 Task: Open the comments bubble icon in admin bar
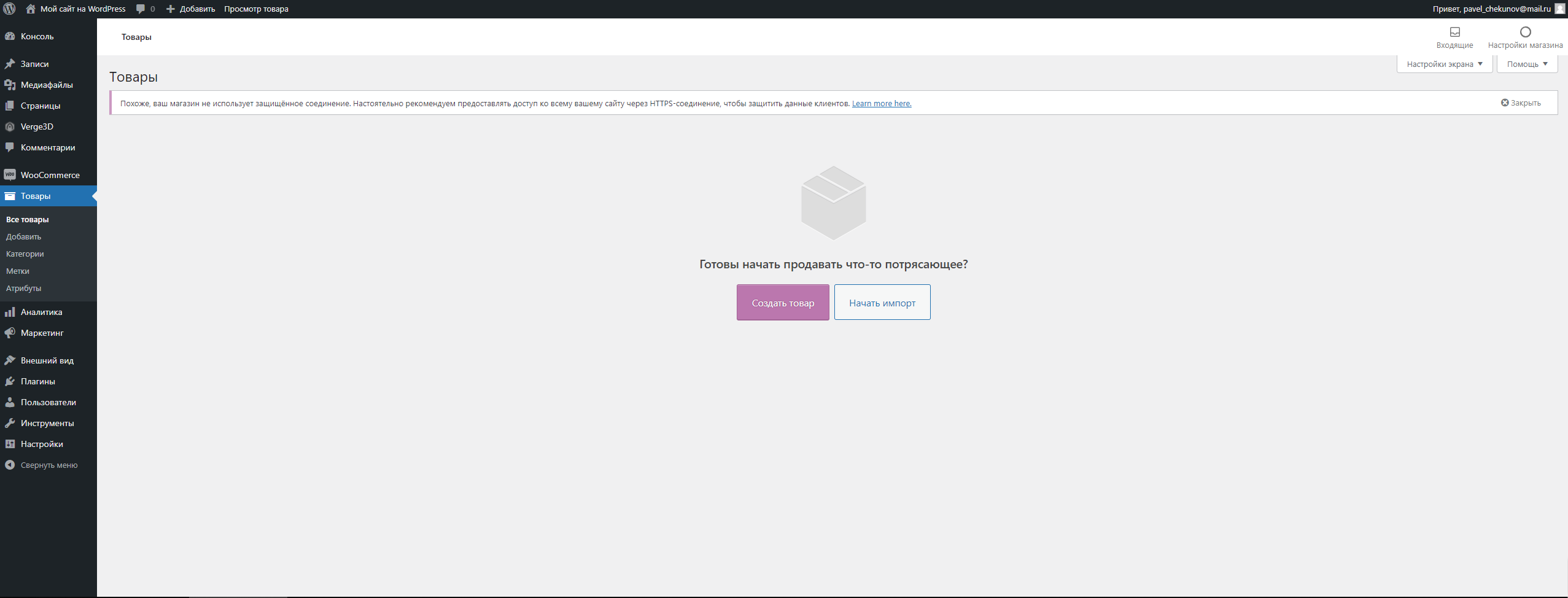pyautogui.click(x=141, y=9)
